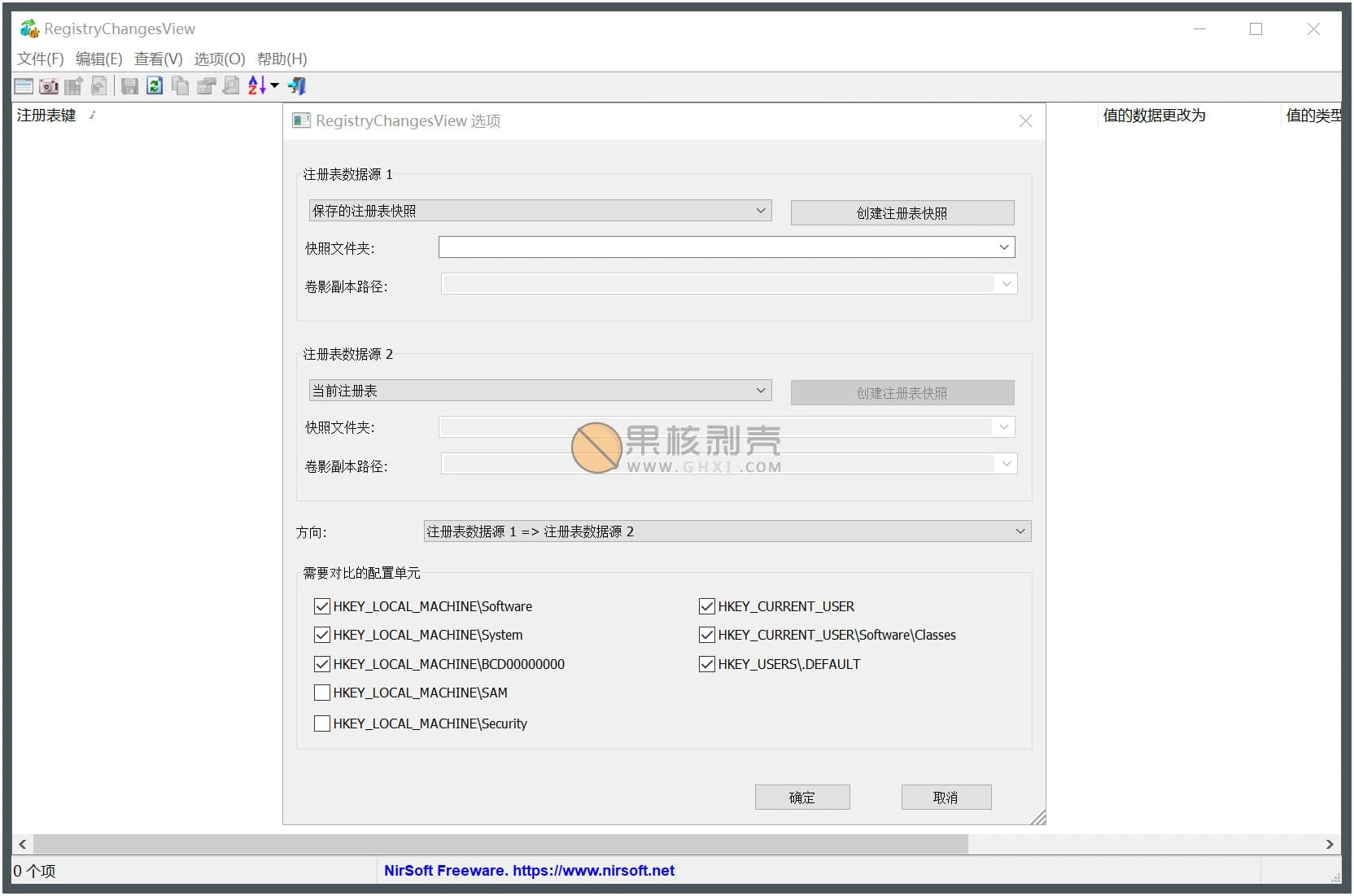Open the 查看(V) menu
Viewport: 1354px width, 896px height.
click(159, 59)
